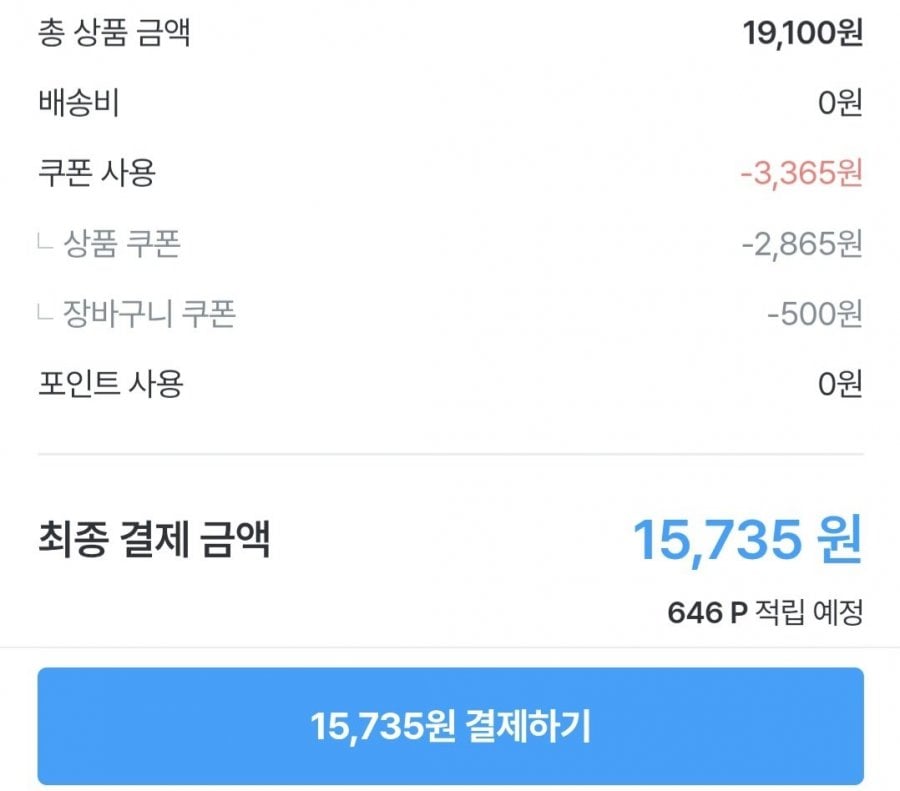900x791 pixels.
Task: Click the red -3,365원 coupon discount
Action: tap(801, 174)
